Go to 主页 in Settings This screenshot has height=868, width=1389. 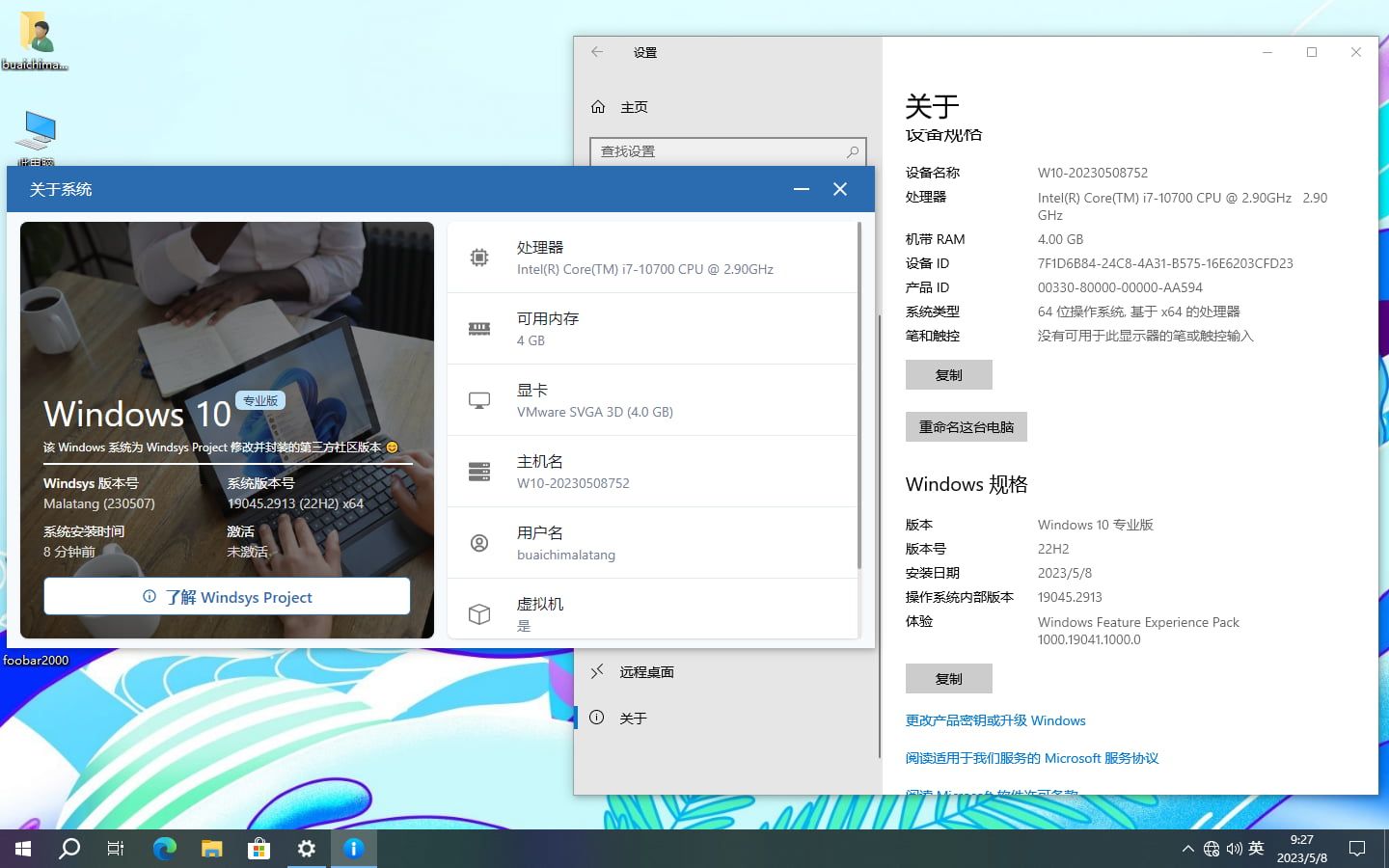click(x=633, y=107)
